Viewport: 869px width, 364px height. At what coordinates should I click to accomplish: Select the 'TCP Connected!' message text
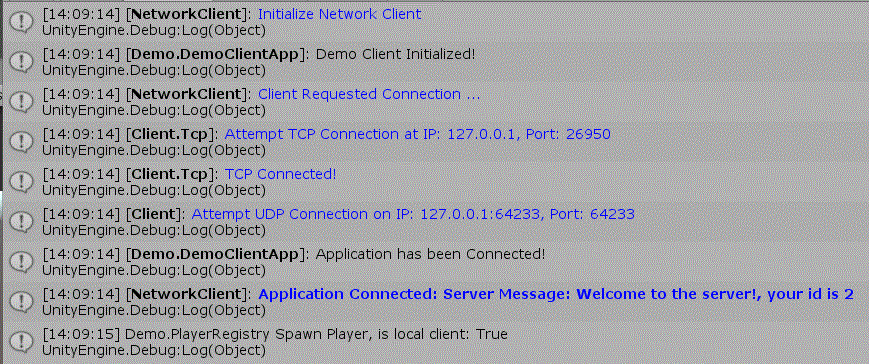coord(280,173)
